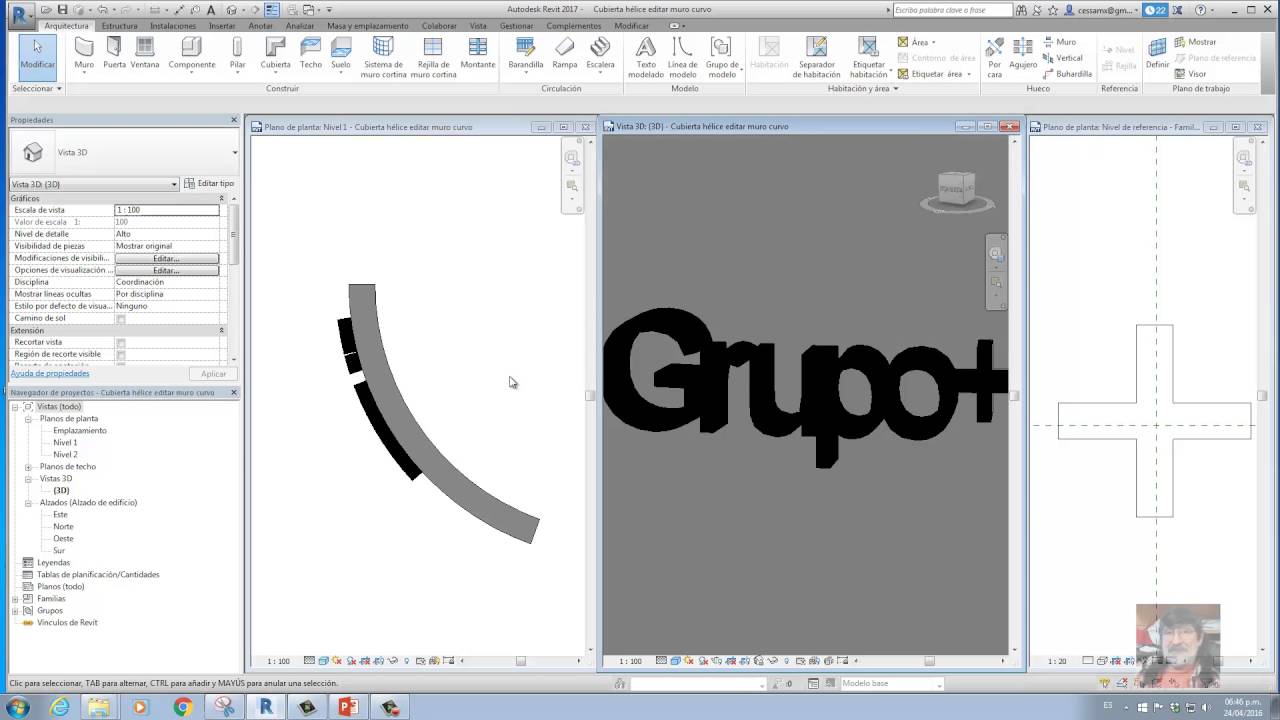Select the Componente tool
The image size is (1280, 720).
(x=191, y=54)
